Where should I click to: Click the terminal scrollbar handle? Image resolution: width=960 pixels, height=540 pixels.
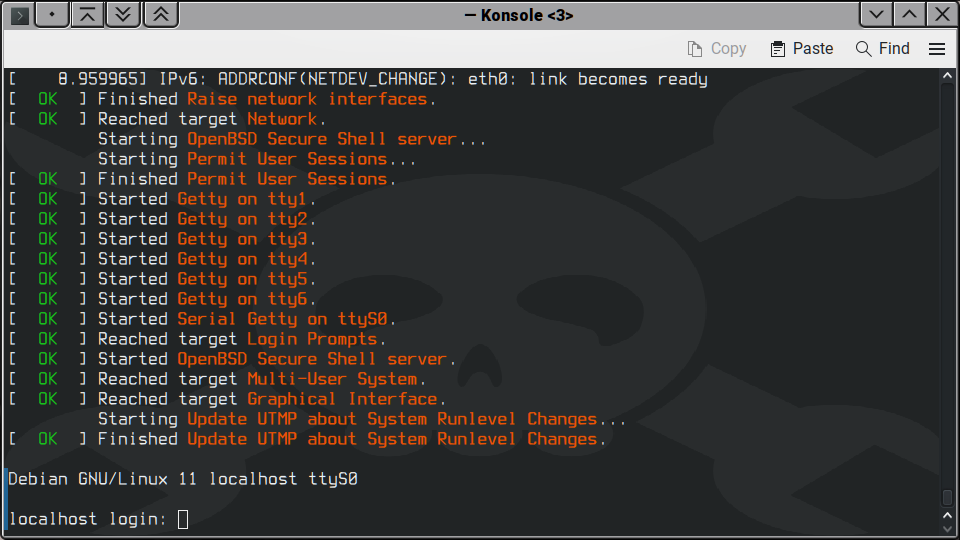coord(948,496)
